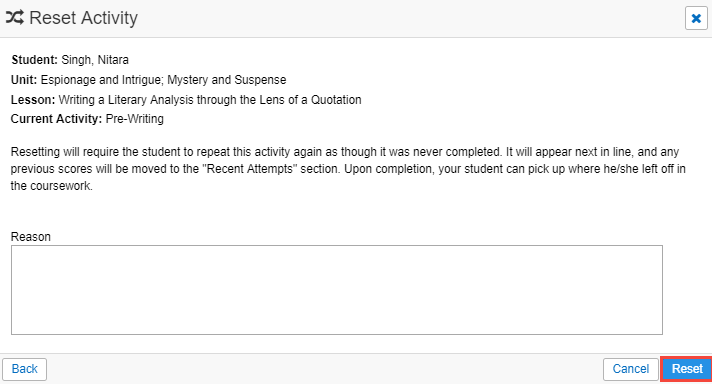
Task: Confirm with the blue Reset button
Action: [x=687, y=369]
